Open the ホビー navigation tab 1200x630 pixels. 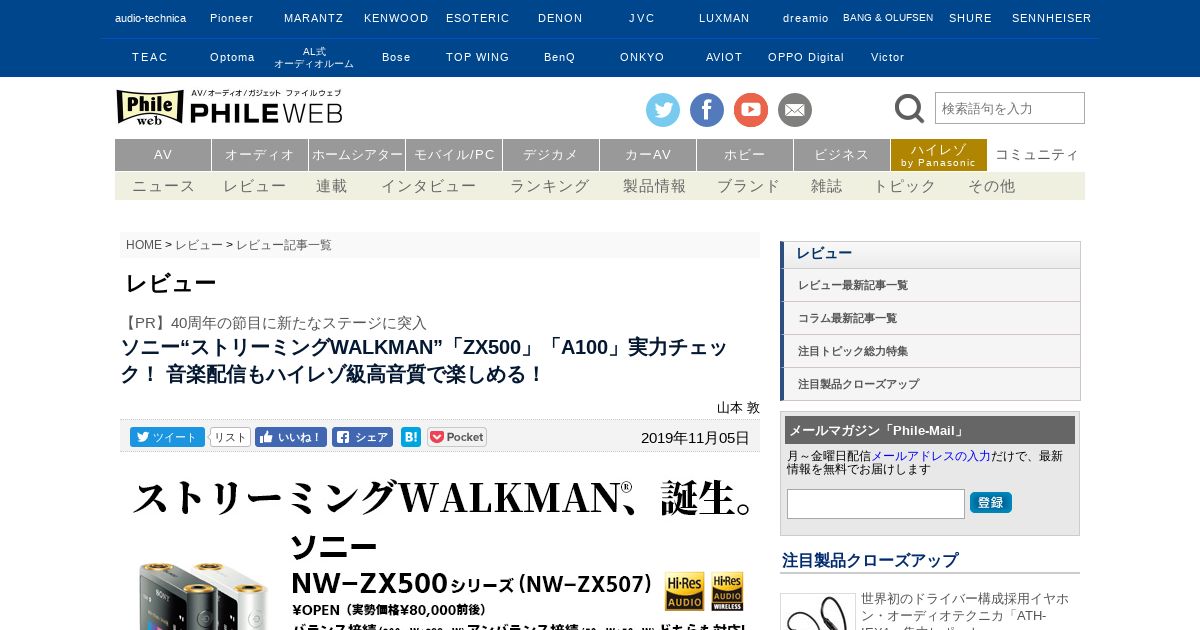tap(745, 155)
